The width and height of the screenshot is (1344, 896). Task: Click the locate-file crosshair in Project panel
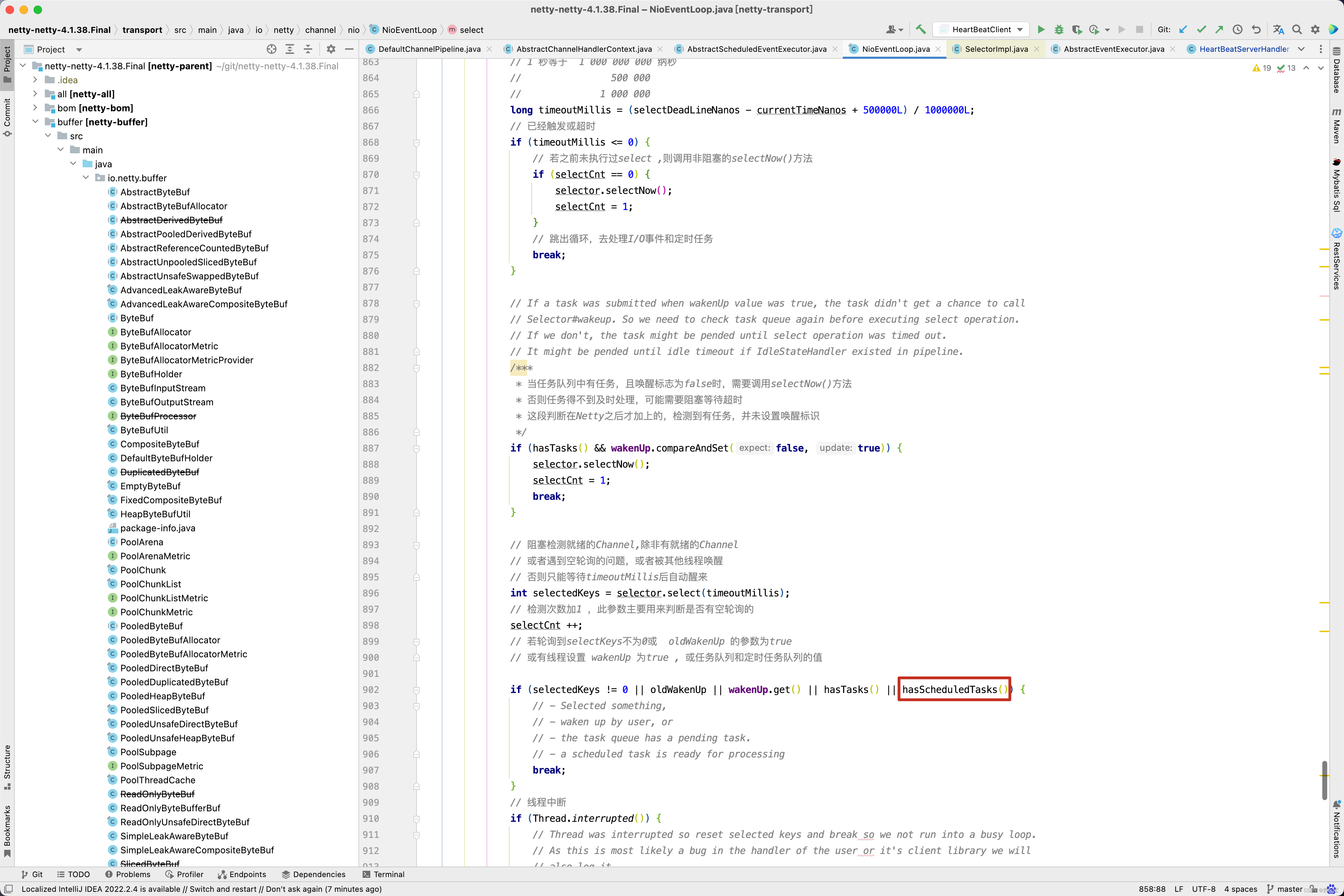click(x=272, y=49)
